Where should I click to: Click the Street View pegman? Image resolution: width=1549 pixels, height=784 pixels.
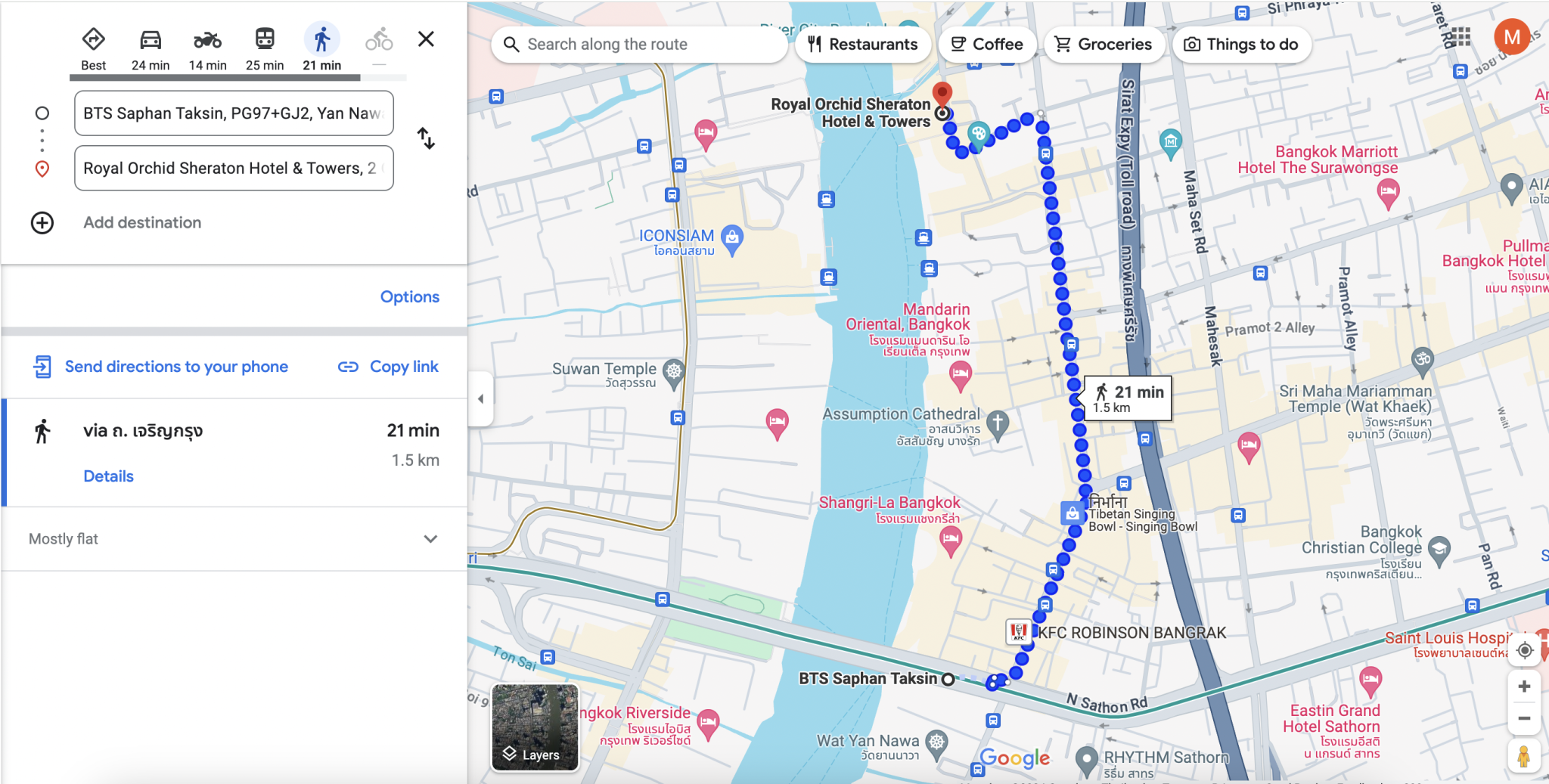(x=1524, y=756)
